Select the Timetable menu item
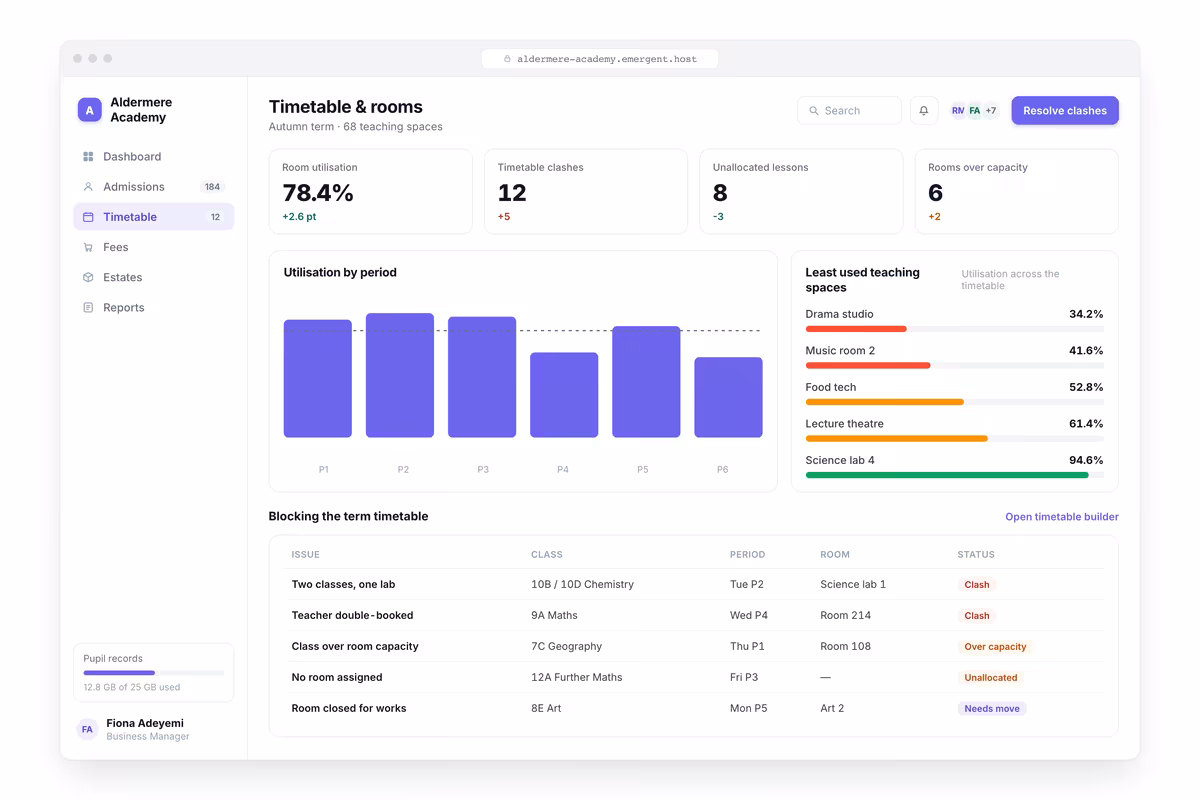 154,217
